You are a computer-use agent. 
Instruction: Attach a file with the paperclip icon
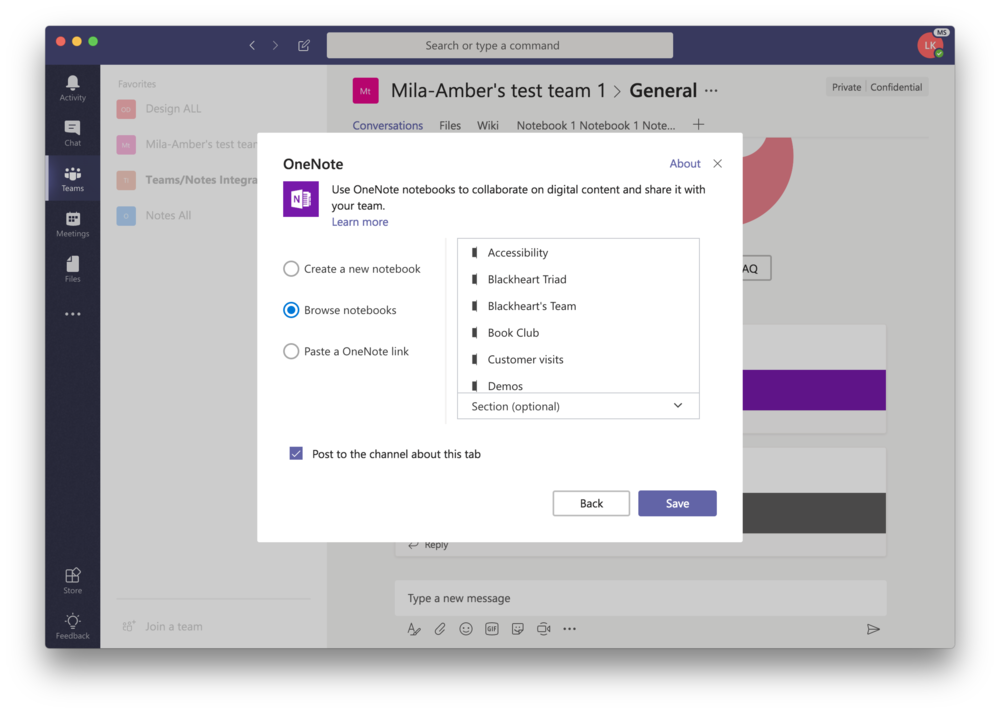click(x=440, y=629)
